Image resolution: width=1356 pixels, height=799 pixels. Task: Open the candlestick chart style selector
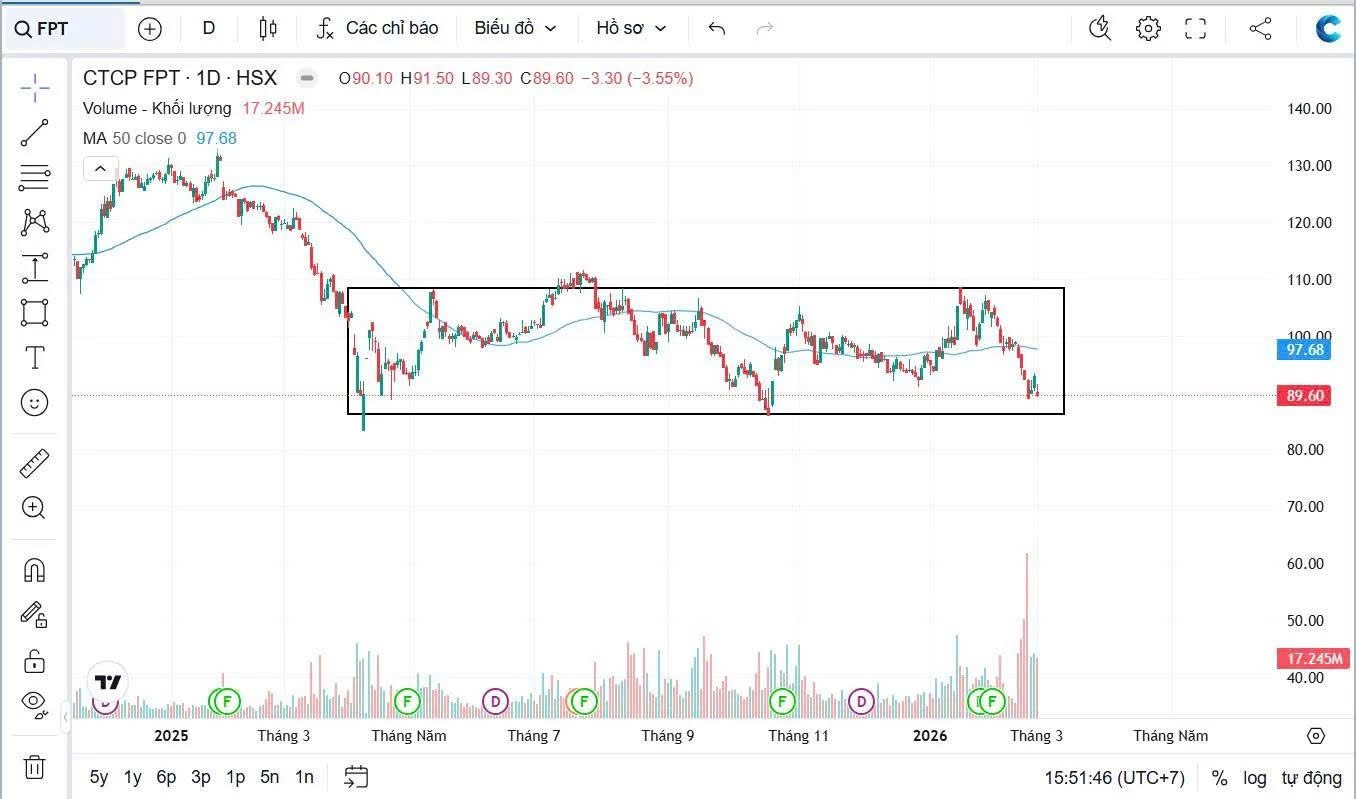point(267,28)
